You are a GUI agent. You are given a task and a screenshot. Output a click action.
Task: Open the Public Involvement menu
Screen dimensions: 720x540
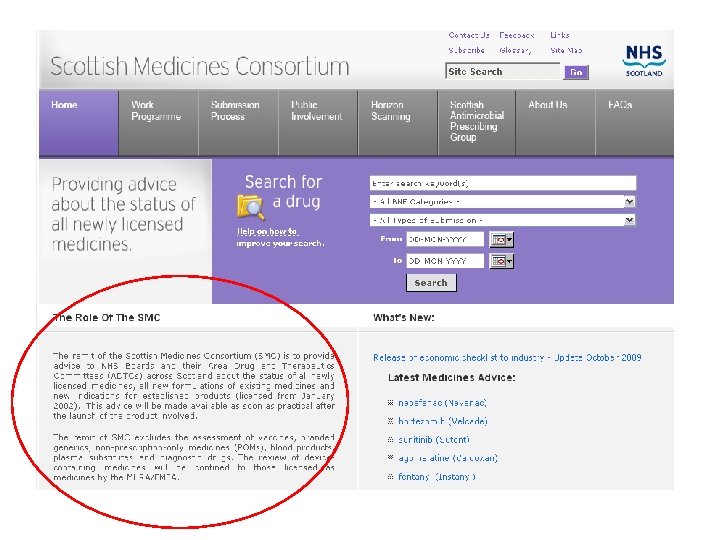[318, 123]
